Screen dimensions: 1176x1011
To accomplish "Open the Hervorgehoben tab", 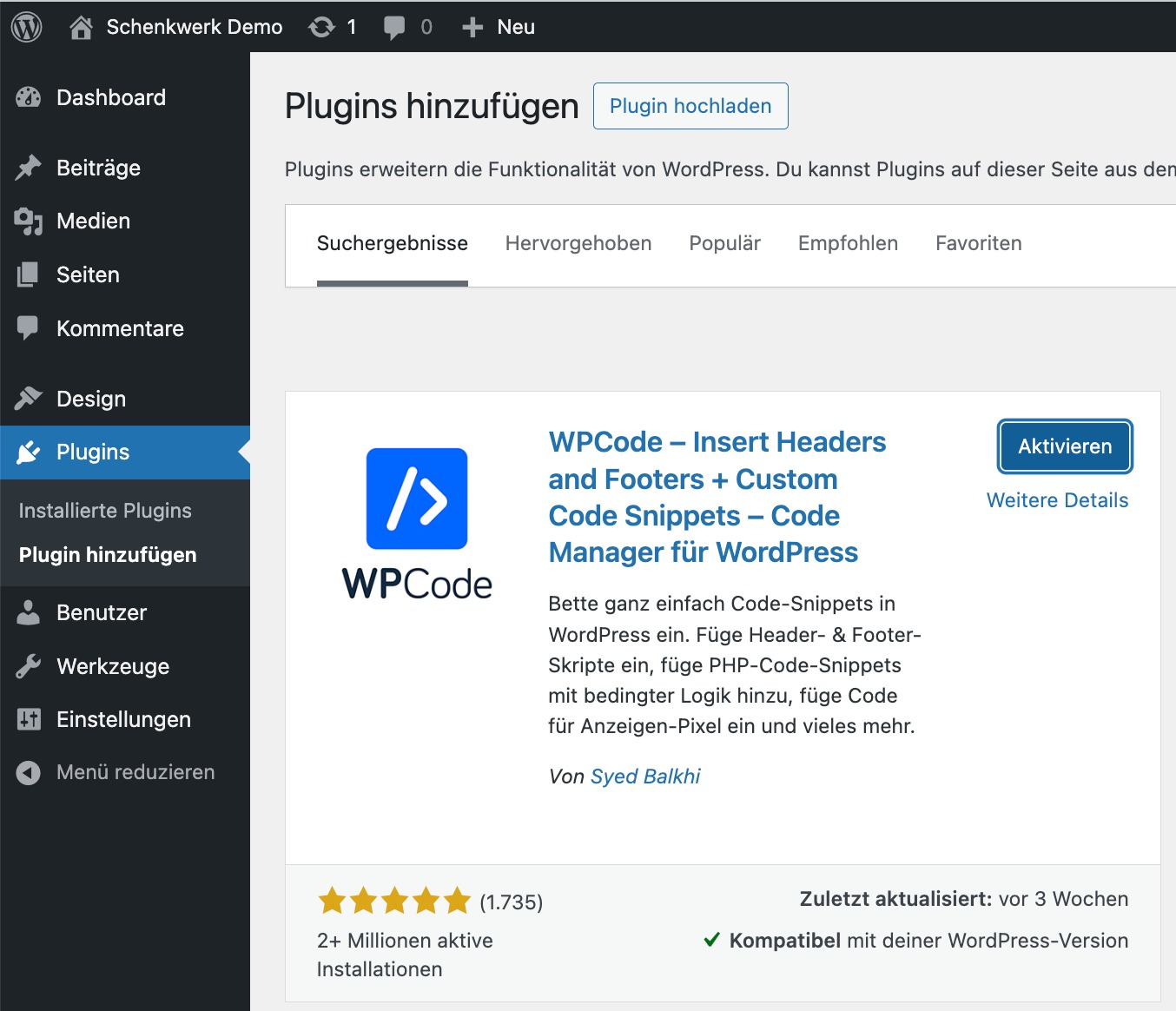I will [578, 243].
